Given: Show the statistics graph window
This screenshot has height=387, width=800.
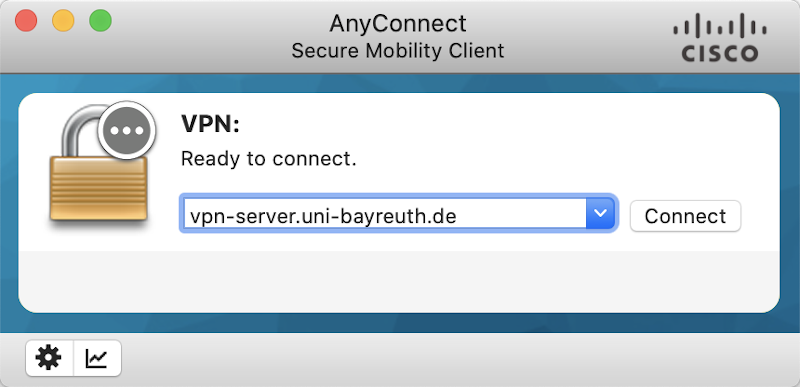Looking at the screenshot, I should coord(97,358).
